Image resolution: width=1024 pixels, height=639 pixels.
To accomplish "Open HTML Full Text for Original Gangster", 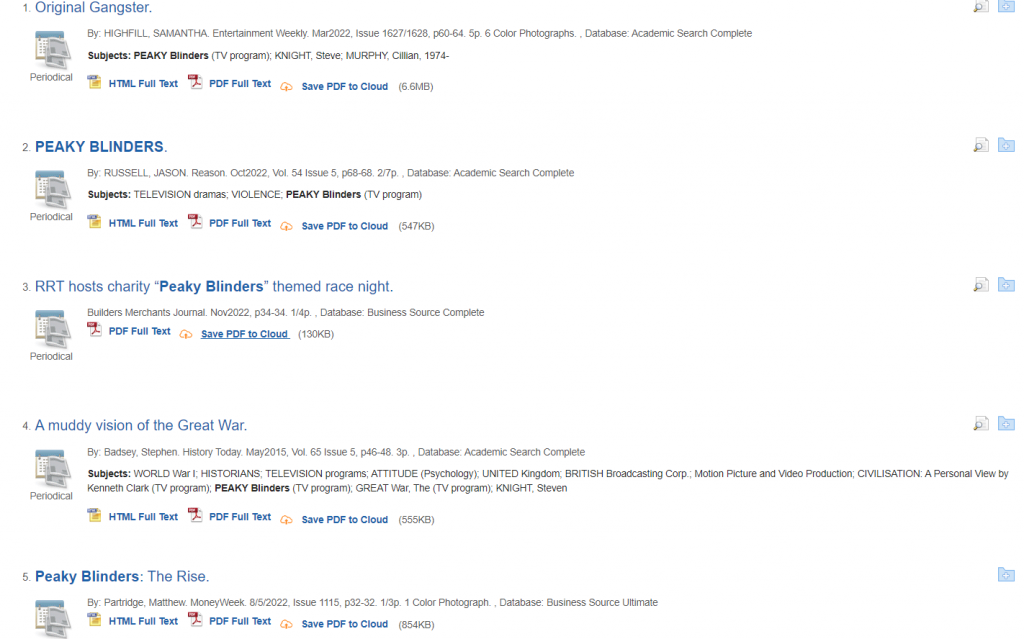I will (x=143, y=84).
